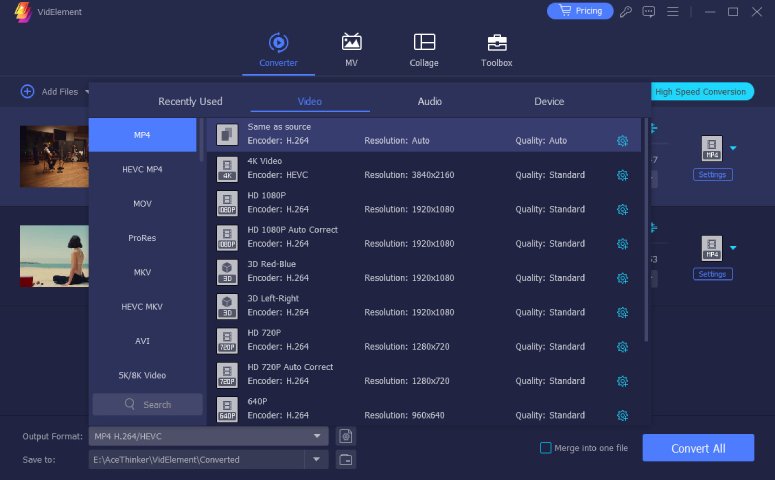Open gear for HD 1080P Auto Correct
Viewport: 775px width, 480px height.
point(622,244)
